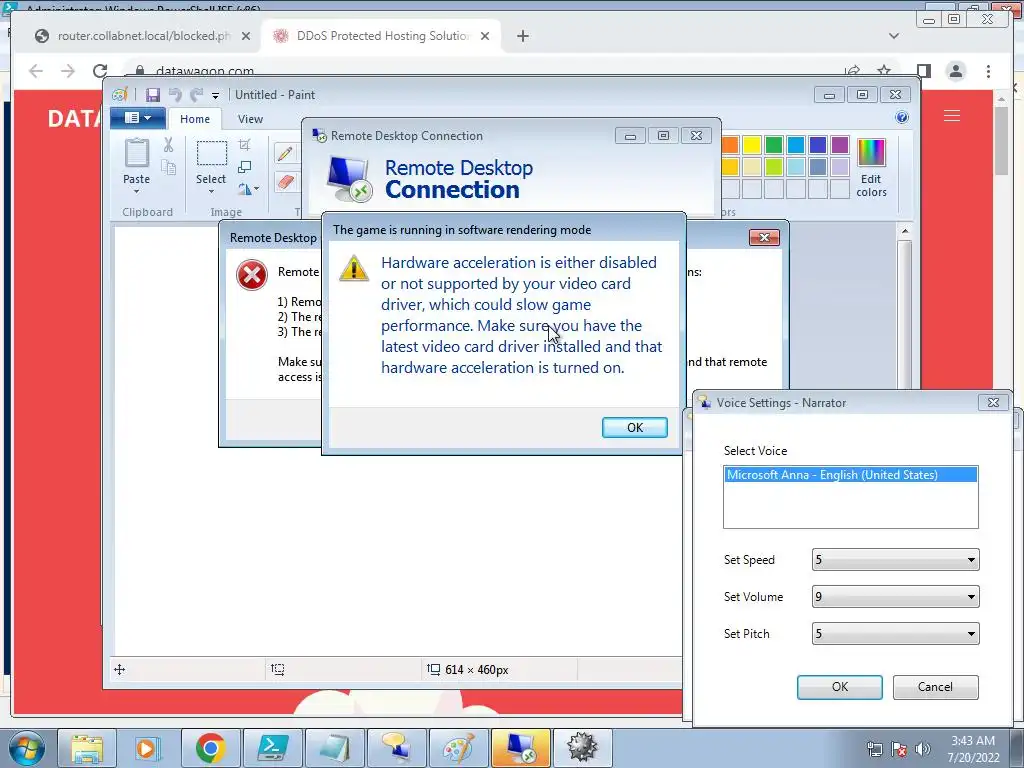Click the Crop icon in Paint
The width and height of the screenshot is (1024, 768).
tap(245, 144)
